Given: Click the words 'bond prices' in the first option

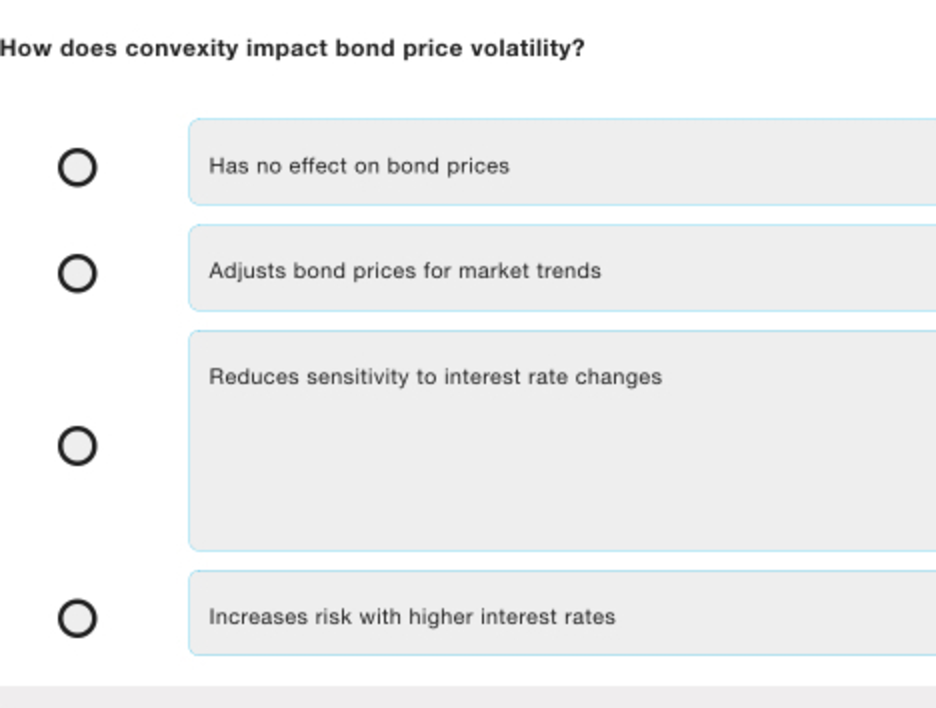Looking at the screenshot, I should (448, 166).
